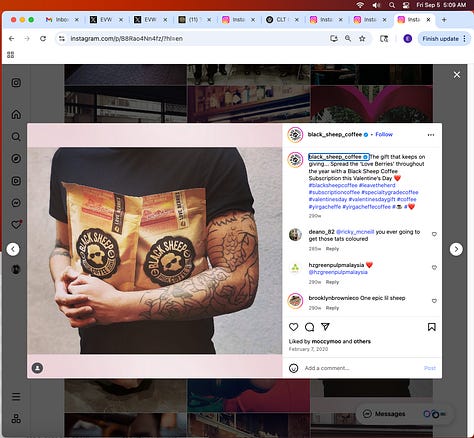Open browser zoom magnifier icon
Viewport: 474px width, 438px height.
(x=348, y=39)
